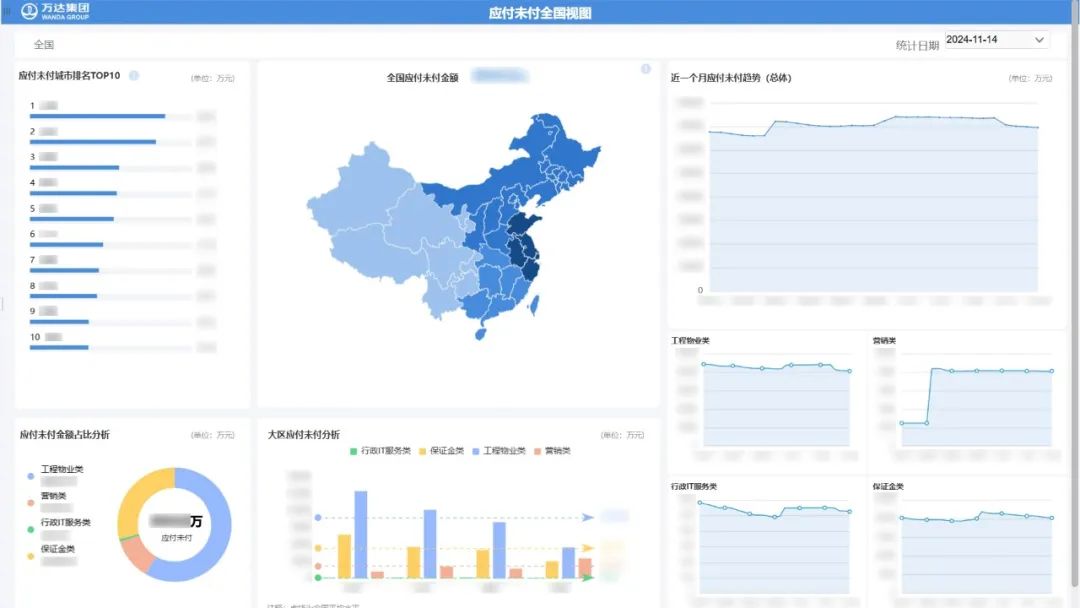Toggle 营销类 series in bar chart legend
Viewport: 1080px width, 608px height.
(552, 451)
